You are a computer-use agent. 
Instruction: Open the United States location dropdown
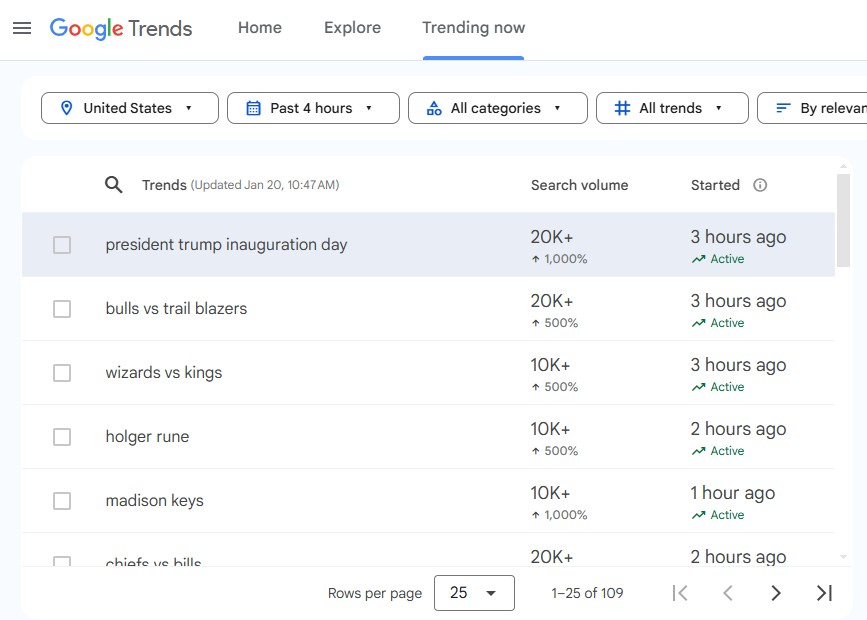tap(129, 108)
